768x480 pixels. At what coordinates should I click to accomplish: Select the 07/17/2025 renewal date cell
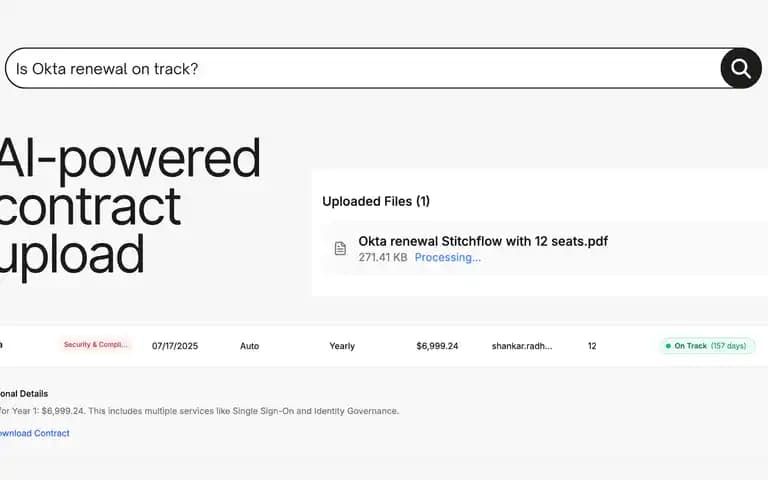coord(175,346)
